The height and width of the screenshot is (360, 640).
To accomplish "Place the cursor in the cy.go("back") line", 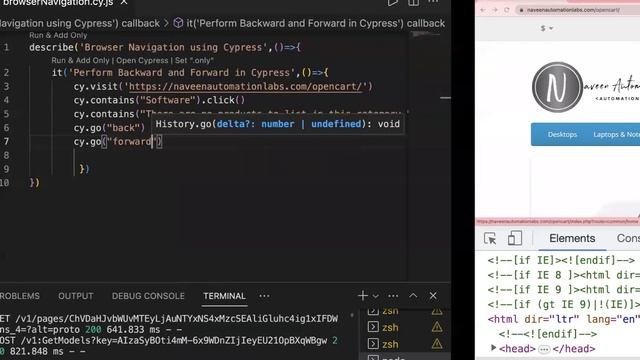I will (x=109, y=128).
